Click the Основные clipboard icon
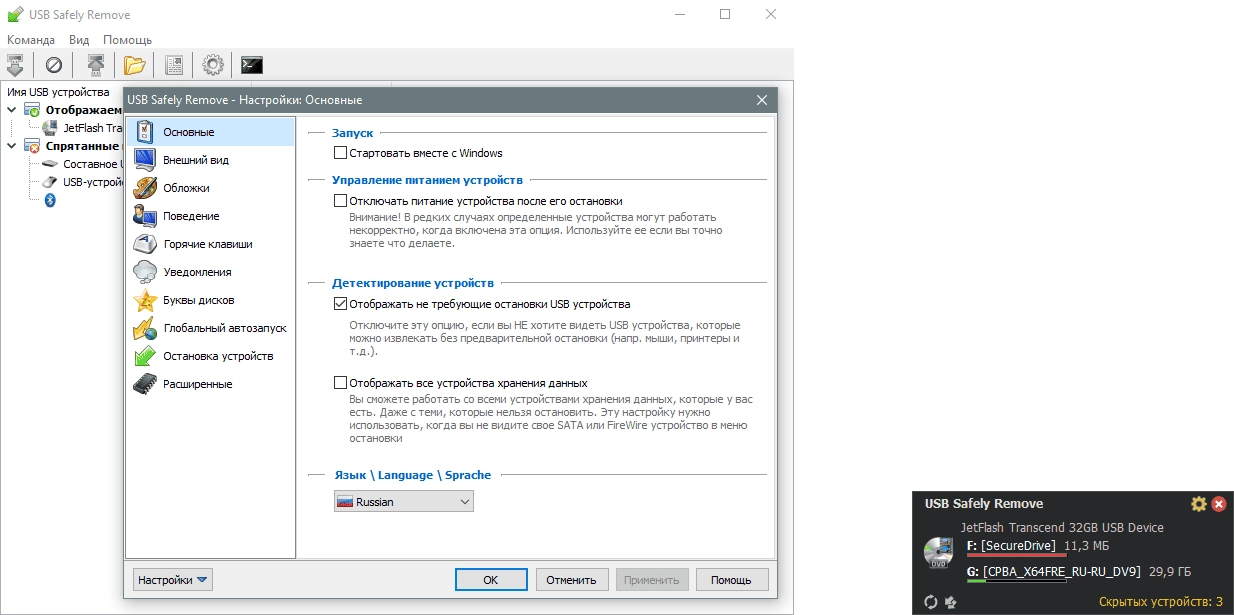The width and height of the screenshot is (1234, 615). pos(145,132)
